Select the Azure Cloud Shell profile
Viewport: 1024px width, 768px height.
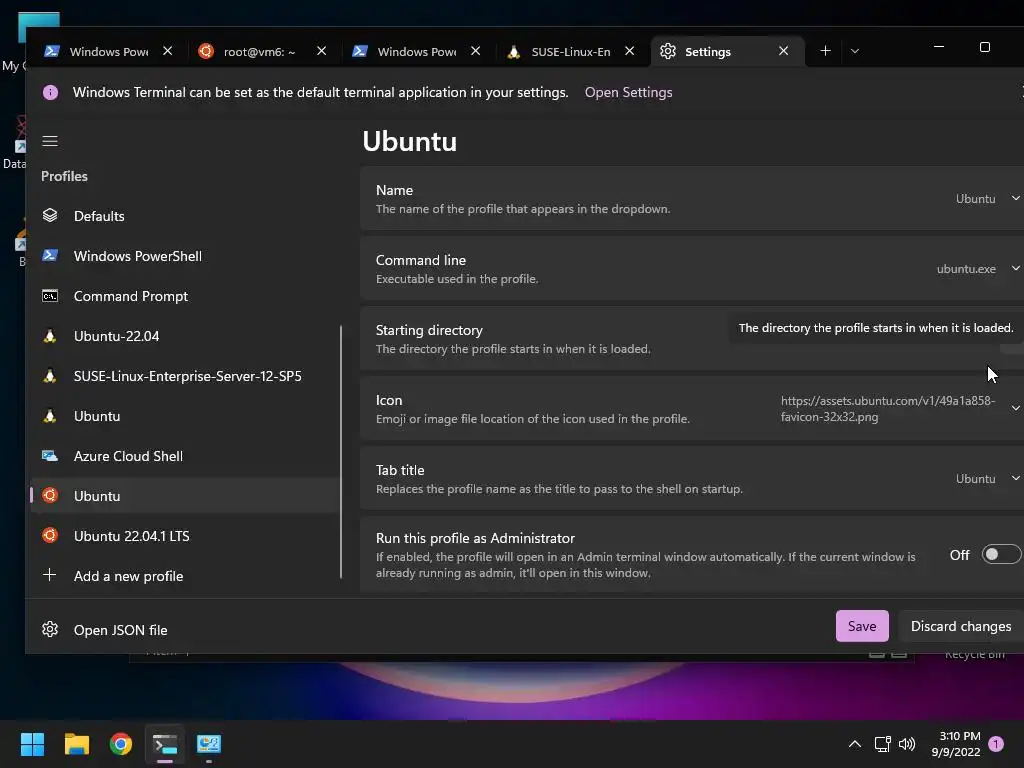tap(184, 456)
